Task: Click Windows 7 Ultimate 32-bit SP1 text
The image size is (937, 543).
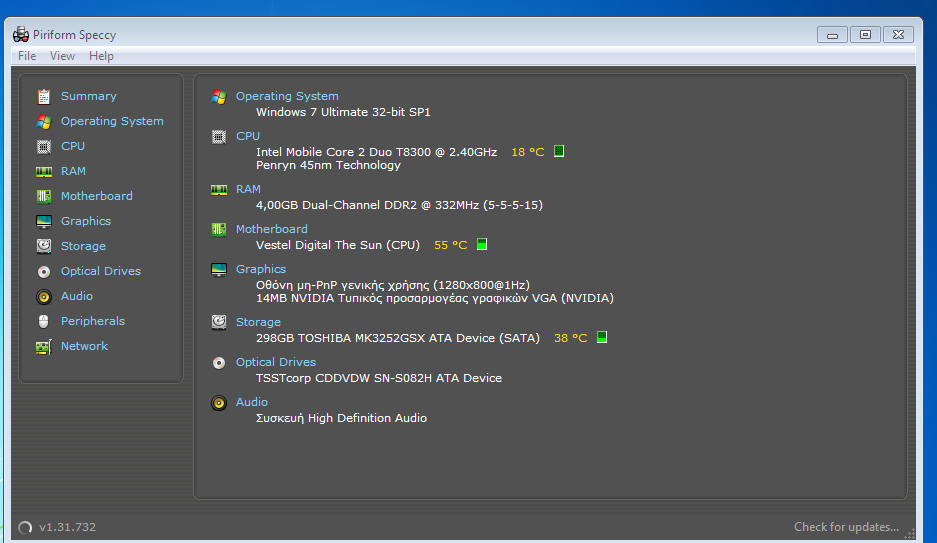Action: tap(343, 112)
